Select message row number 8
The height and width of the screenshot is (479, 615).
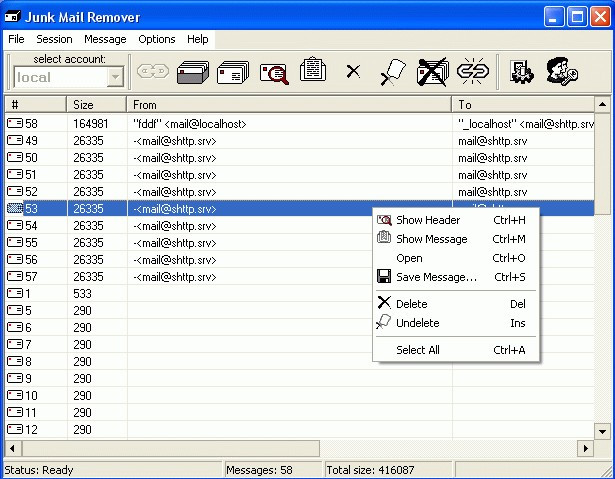point(300,361)
